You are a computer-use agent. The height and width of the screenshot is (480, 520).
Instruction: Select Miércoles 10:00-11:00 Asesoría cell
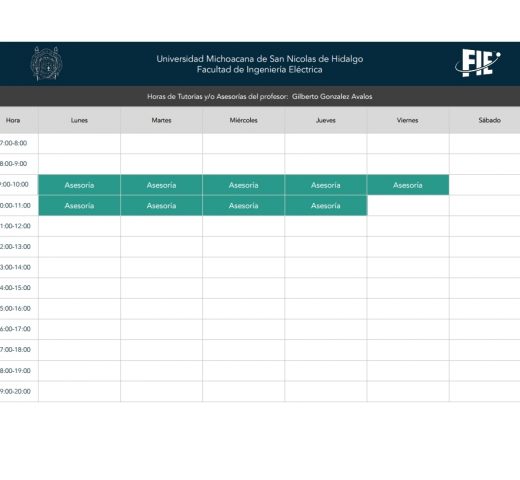pos(243,206)
